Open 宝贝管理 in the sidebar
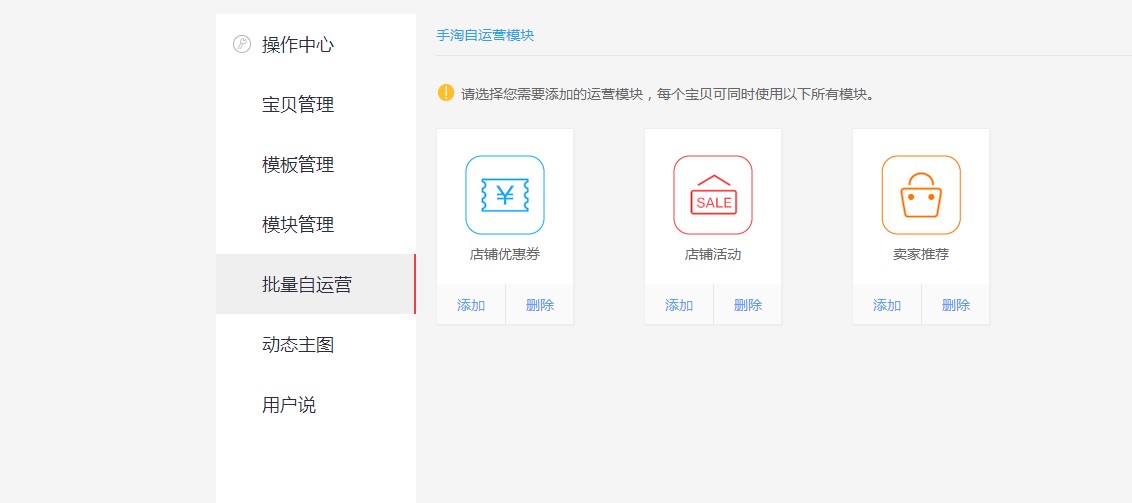The height and width of the screenshot is (503, 1132). 298,105
